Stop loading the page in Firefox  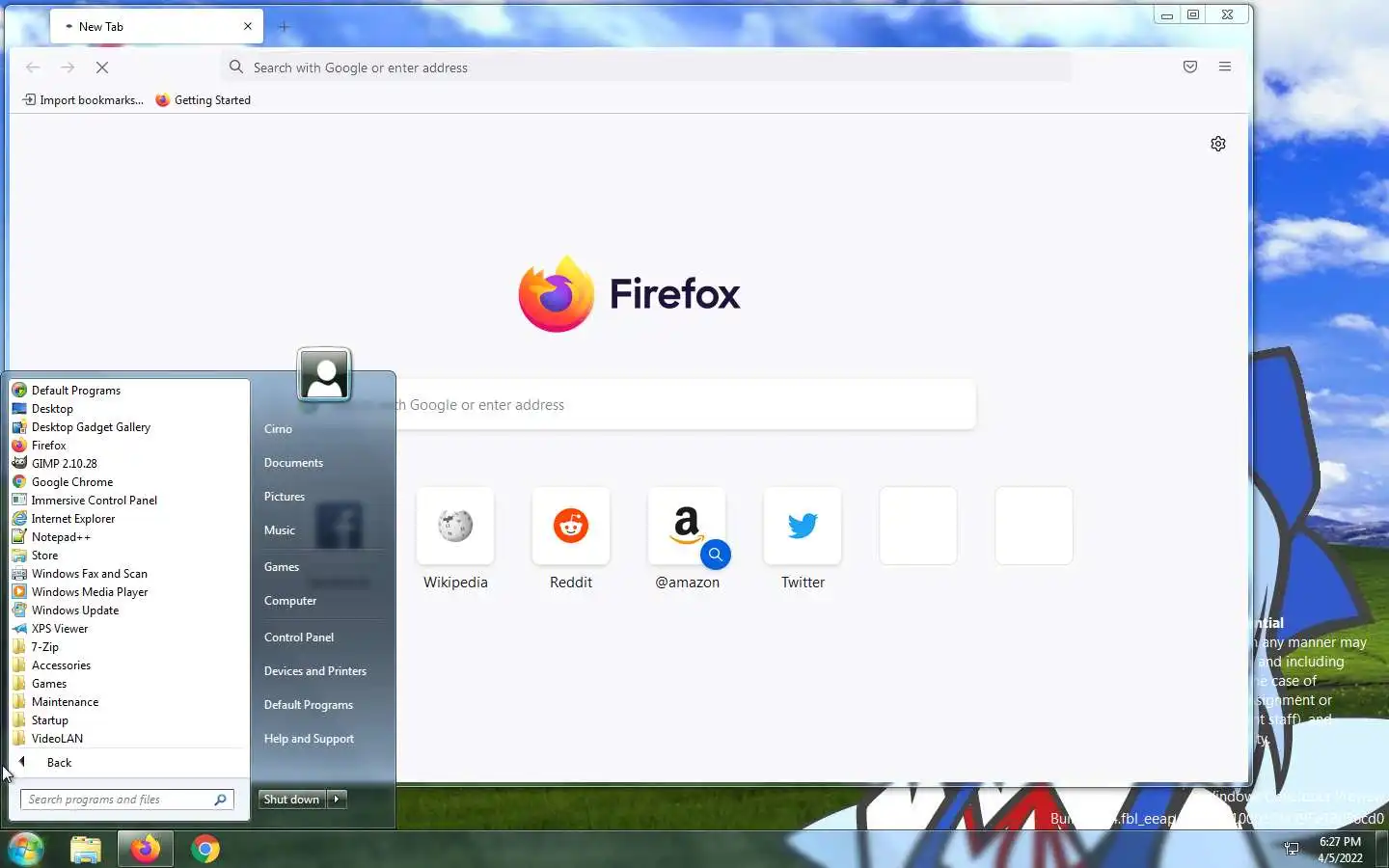102,68
